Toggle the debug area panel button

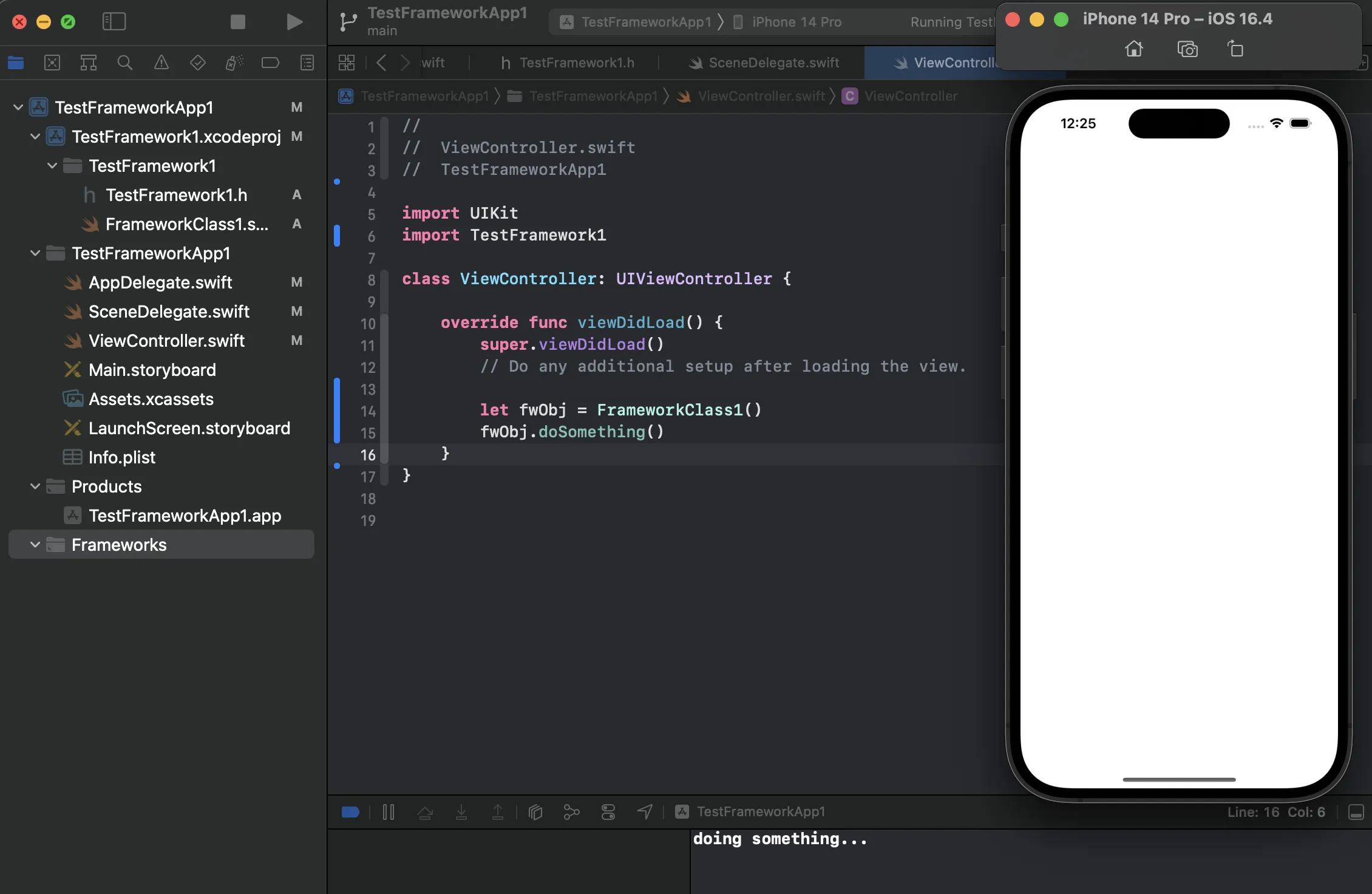point(1356,812)
